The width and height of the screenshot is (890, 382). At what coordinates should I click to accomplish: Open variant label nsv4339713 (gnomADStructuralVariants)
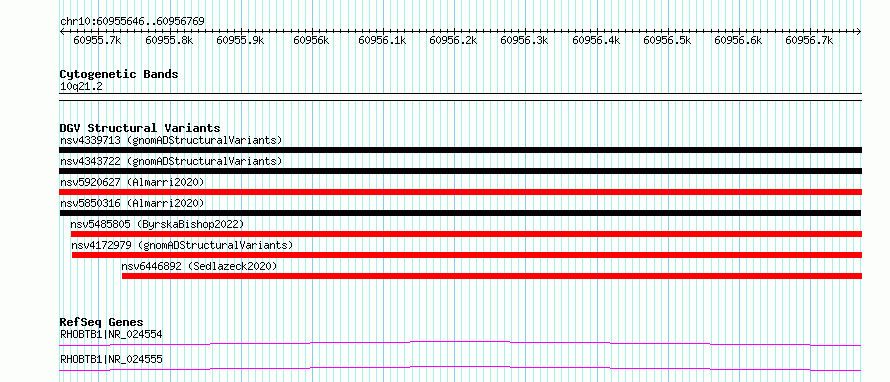click(x=171, y=140)
